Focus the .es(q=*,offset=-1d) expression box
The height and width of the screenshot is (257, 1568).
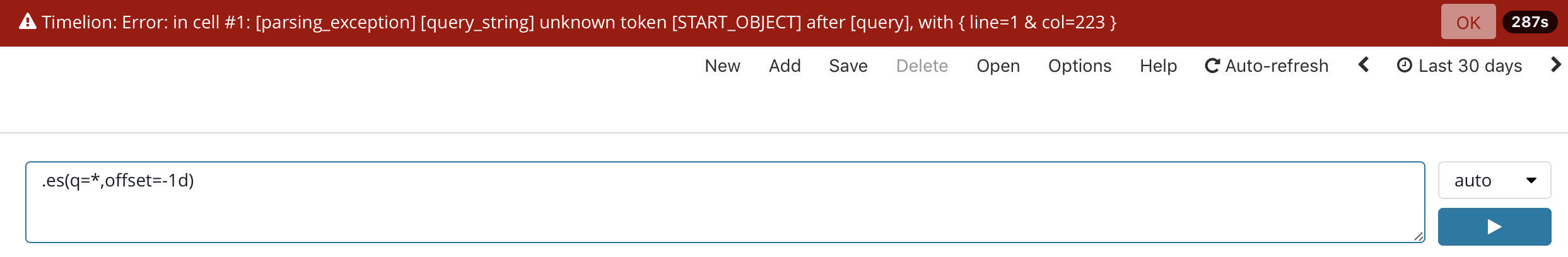(725, 202)
